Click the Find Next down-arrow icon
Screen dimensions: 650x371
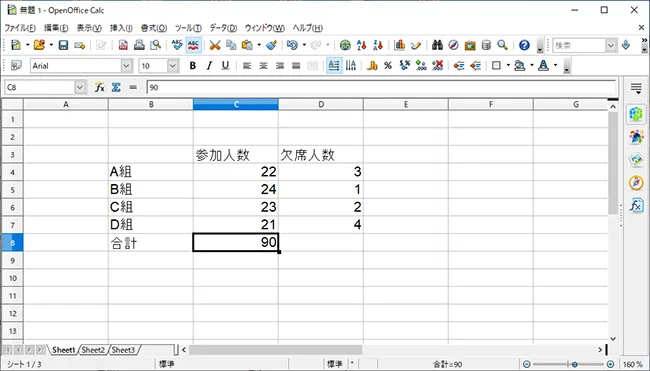point(626,45)
